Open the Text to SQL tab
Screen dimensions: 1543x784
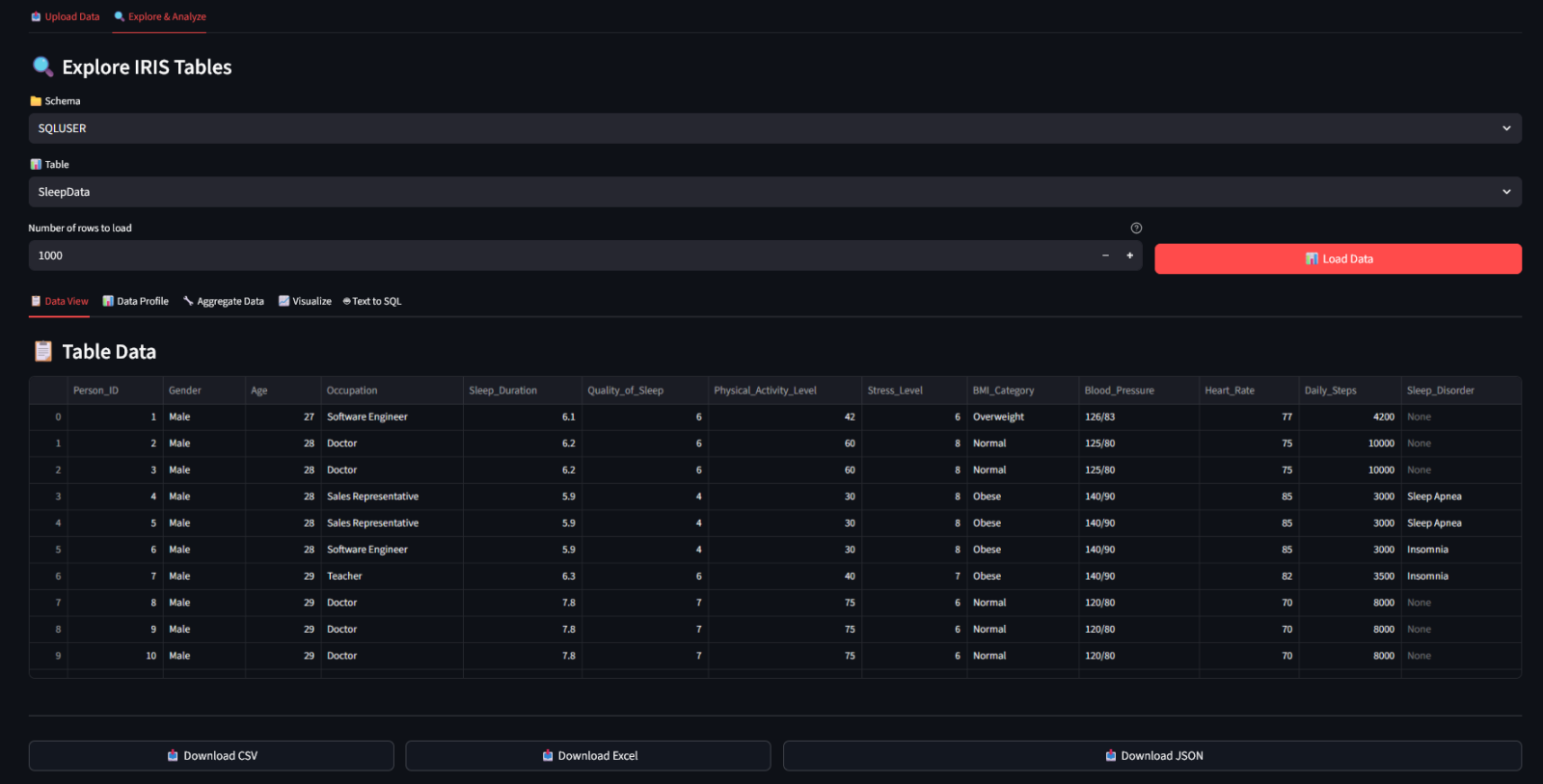[x=372, y=301]
